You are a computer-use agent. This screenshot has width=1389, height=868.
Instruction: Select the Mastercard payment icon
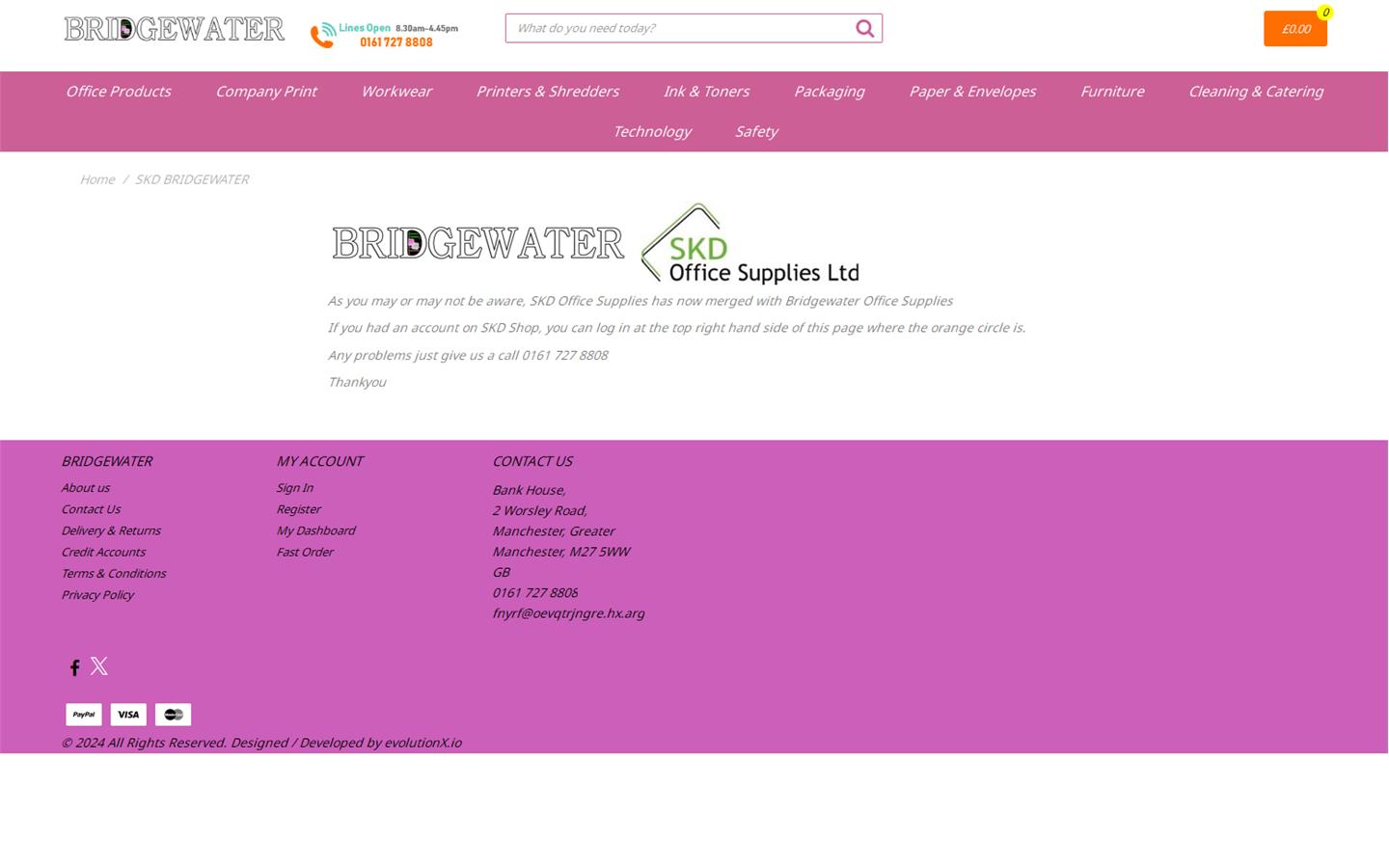click(x=174, y=714)
